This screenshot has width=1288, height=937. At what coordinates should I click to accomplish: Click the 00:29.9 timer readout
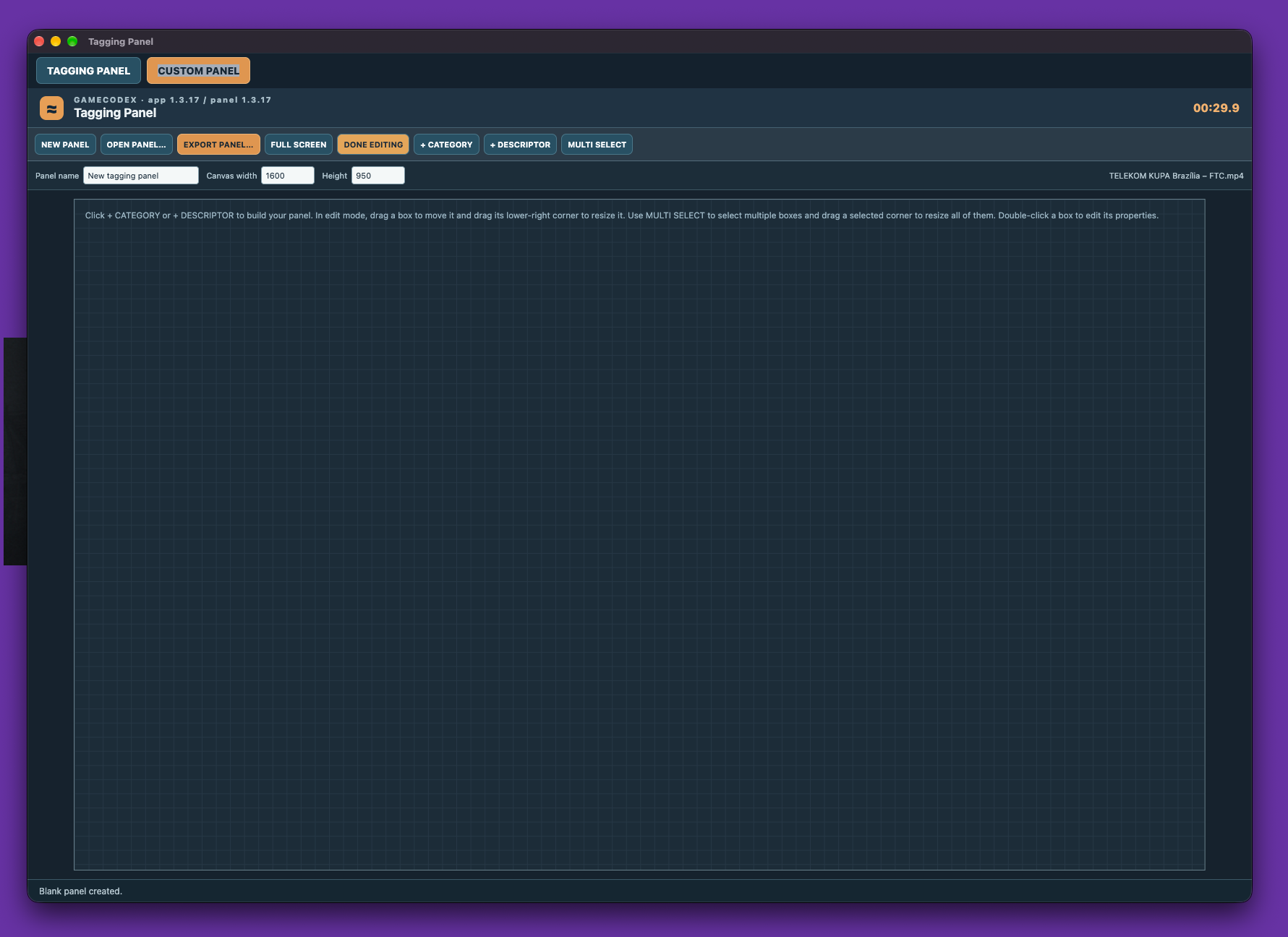tap(1216, 108)
